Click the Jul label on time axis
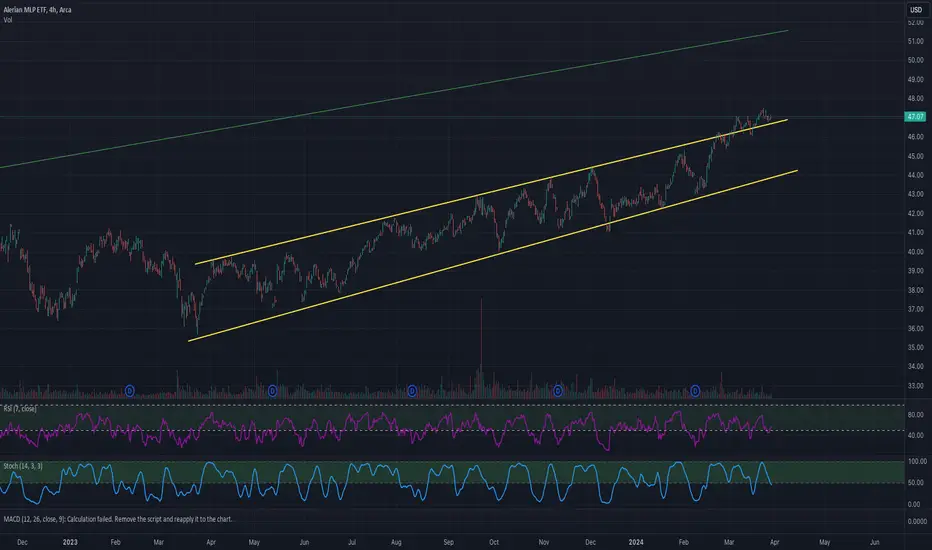Image resolution: width=932 pixels, height=550 pixels. coord(352,542)
